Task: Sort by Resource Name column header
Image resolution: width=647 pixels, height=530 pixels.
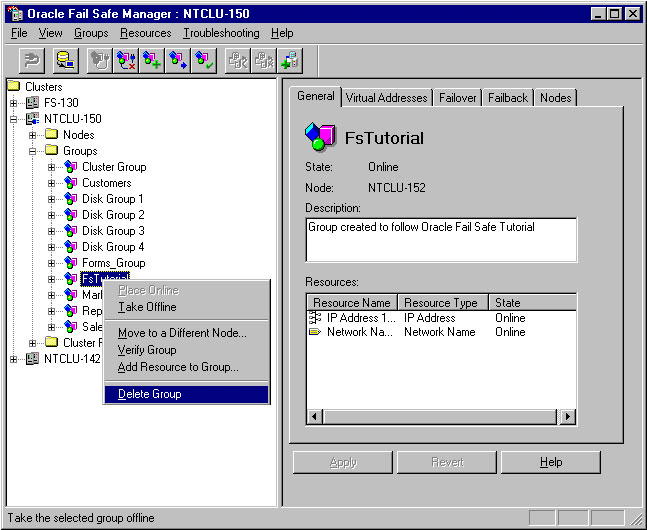Action: (352, 303)
